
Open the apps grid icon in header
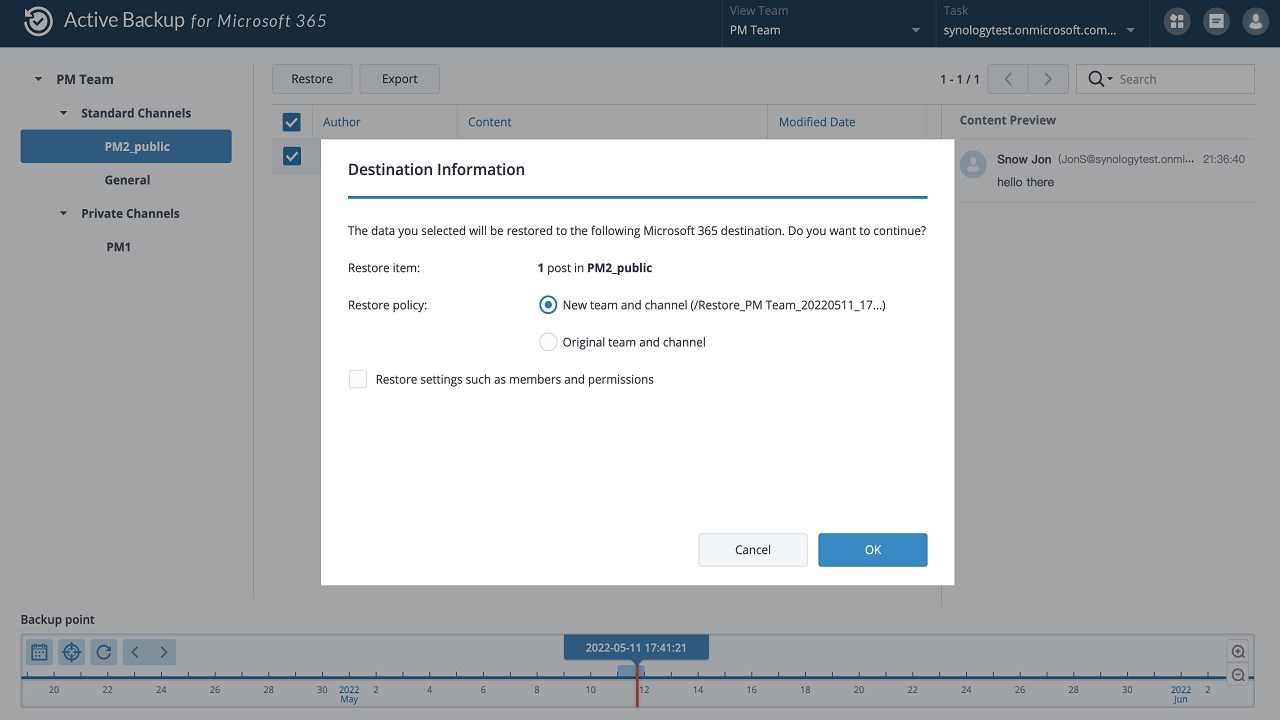tap(1177, 21)
